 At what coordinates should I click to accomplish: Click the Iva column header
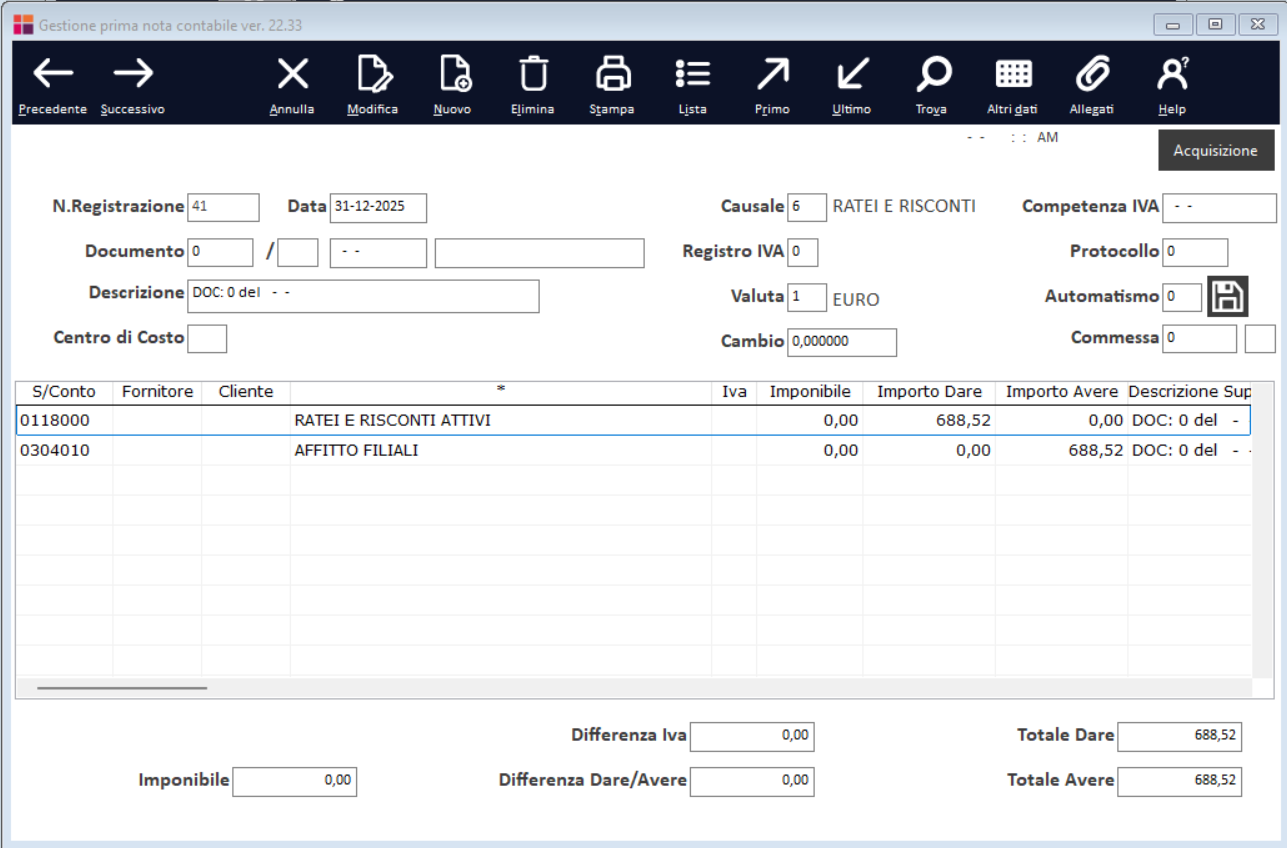point(734,392)
